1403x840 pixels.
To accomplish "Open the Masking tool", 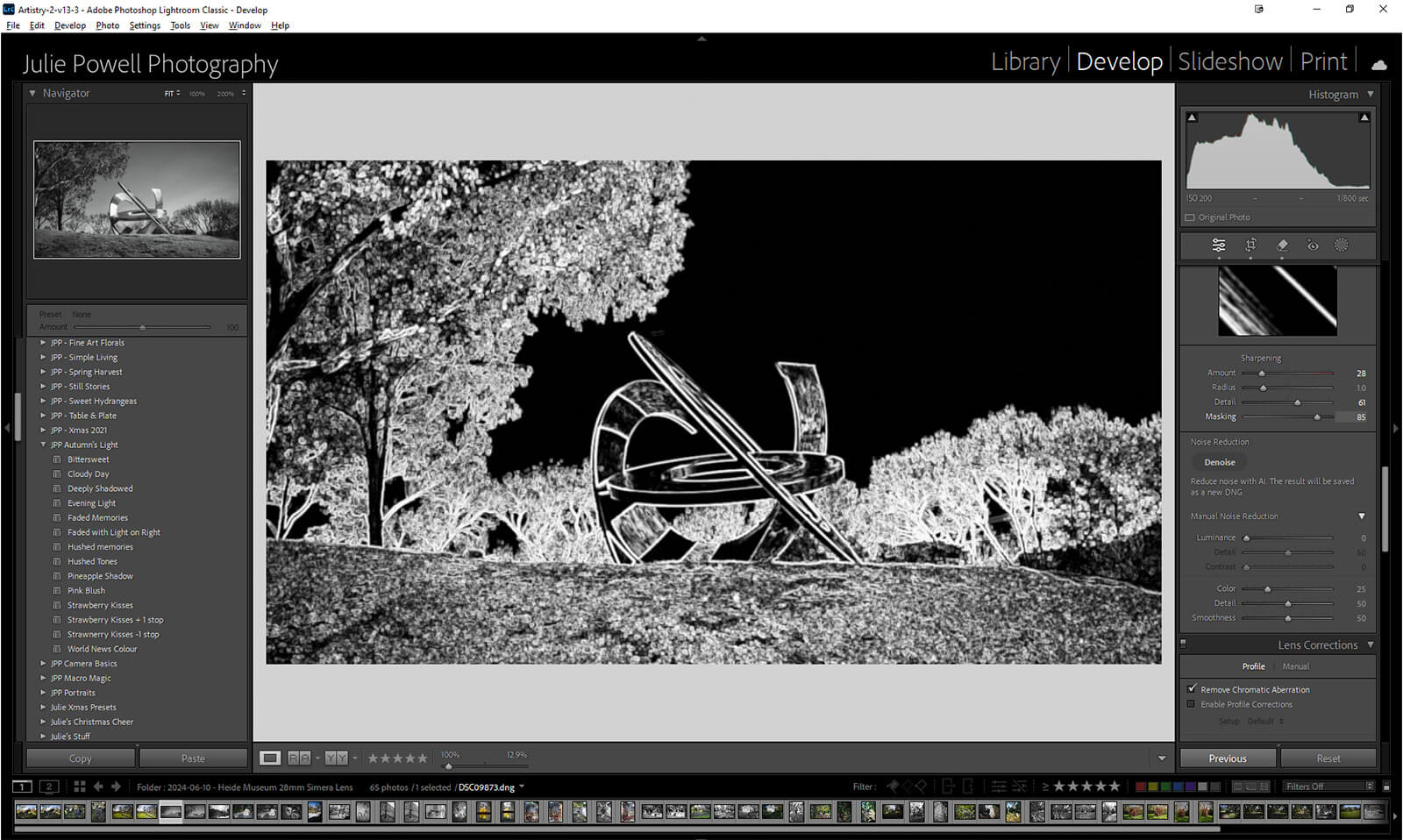I will 1341,246.
